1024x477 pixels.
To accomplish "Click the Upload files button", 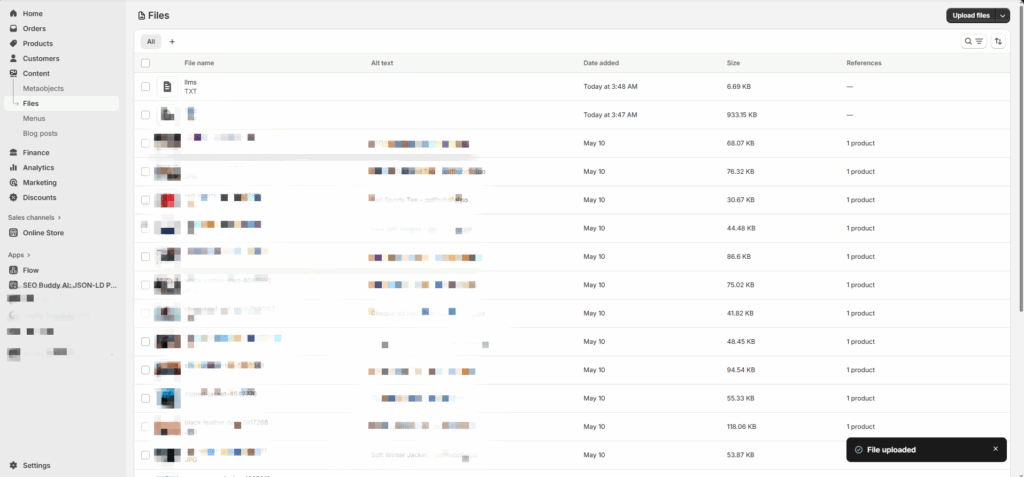I will click(970, 15).
